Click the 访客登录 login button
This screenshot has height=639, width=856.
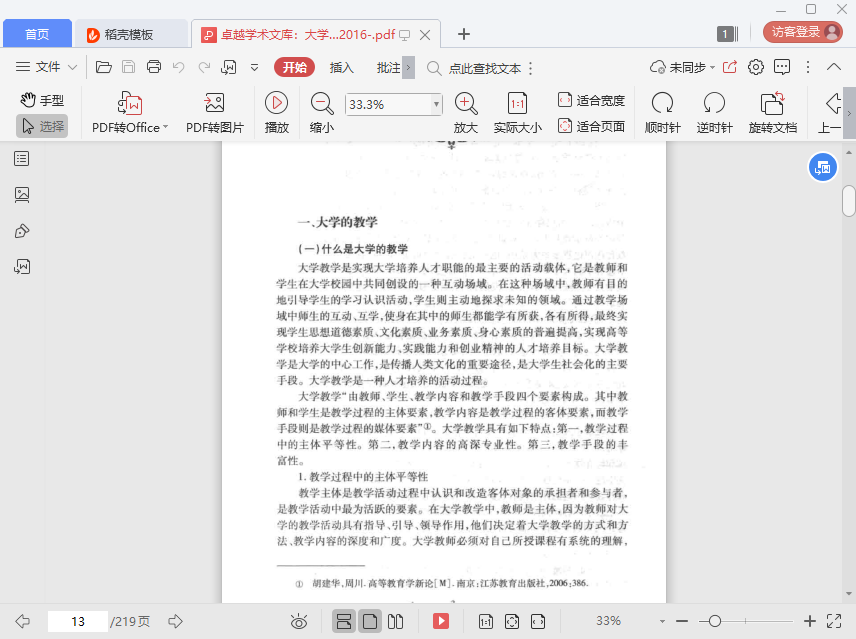(x=802, y=32)
